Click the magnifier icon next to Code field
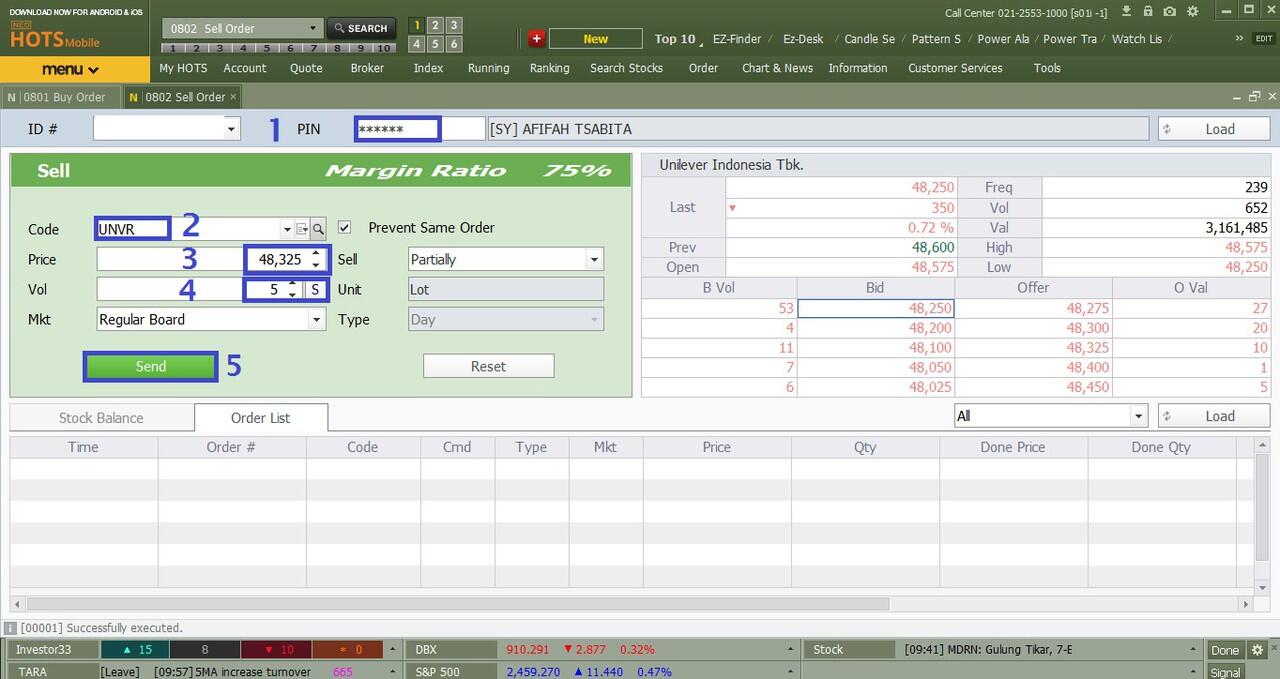1280x679 pixels. [x=318, y=229]
